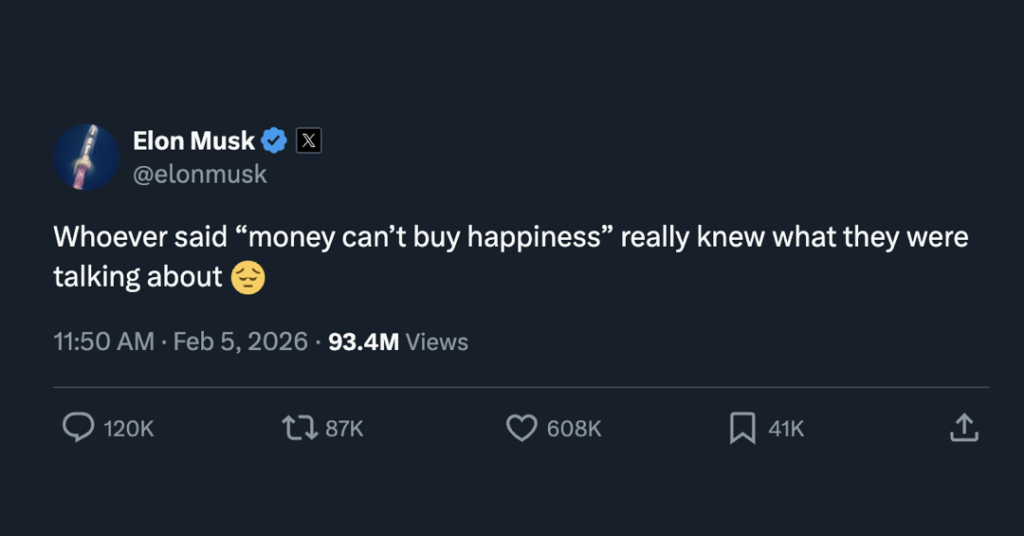Click the 41K bookmarks count
This screenshot has width=1024, height=536.
[786, 429]
